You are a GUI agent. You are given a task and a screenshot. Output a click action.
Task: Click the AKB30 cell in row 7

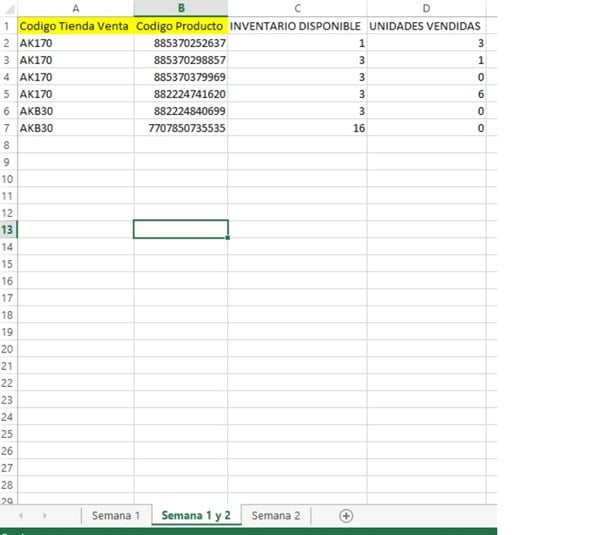76,128
